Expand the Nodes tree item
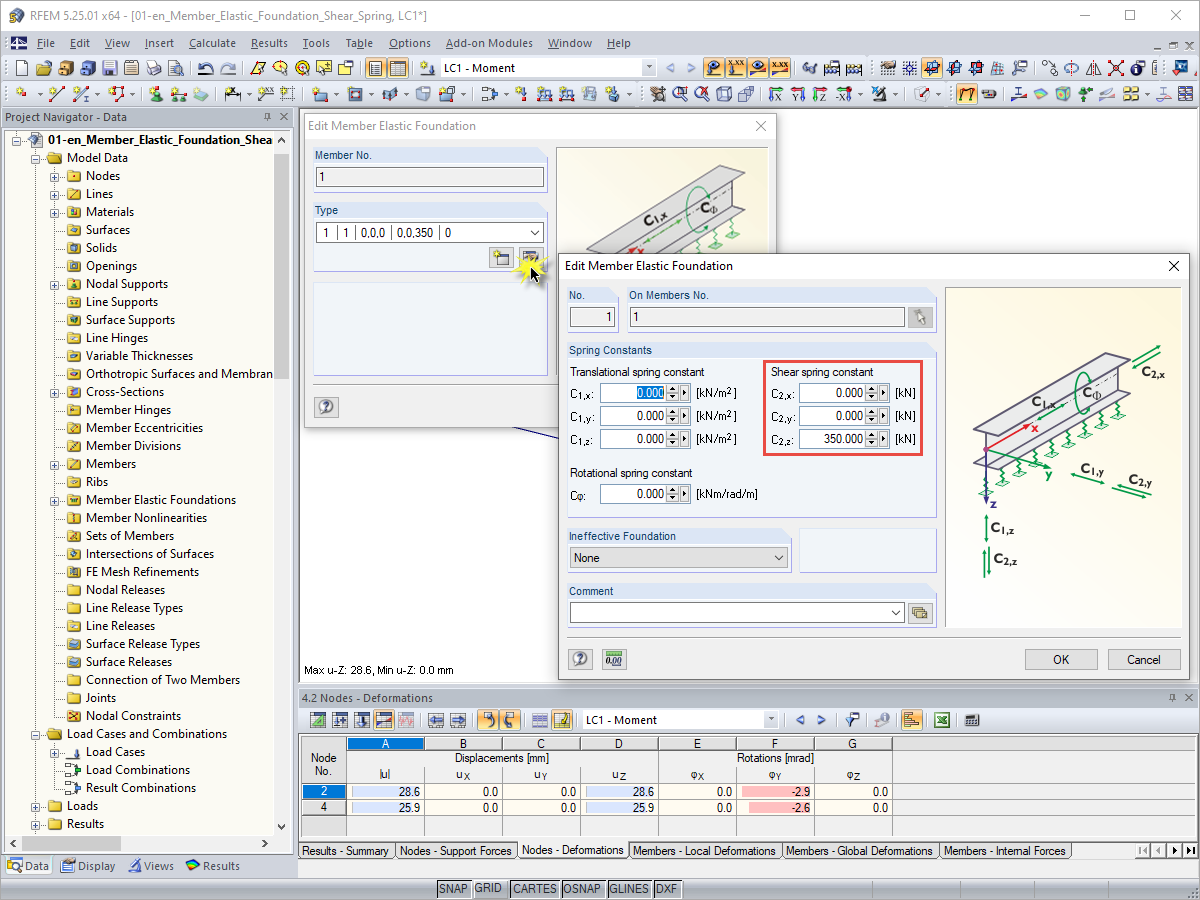1200x900 pixels. [56, 176]
